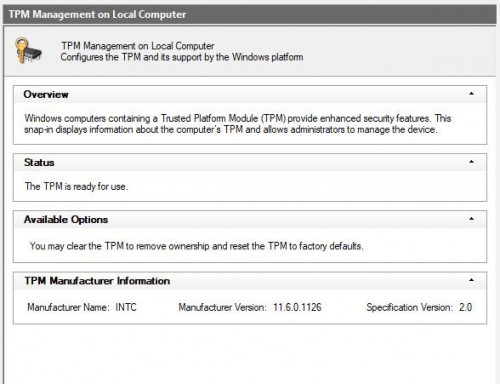Click header line 'TPM Management on Local Computer' beside icon

(x=138, y=46)
